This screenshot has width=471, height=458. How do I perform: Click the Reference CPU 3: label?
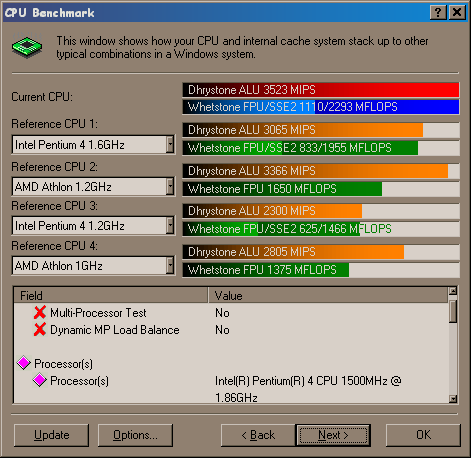[x=55, y=206]
